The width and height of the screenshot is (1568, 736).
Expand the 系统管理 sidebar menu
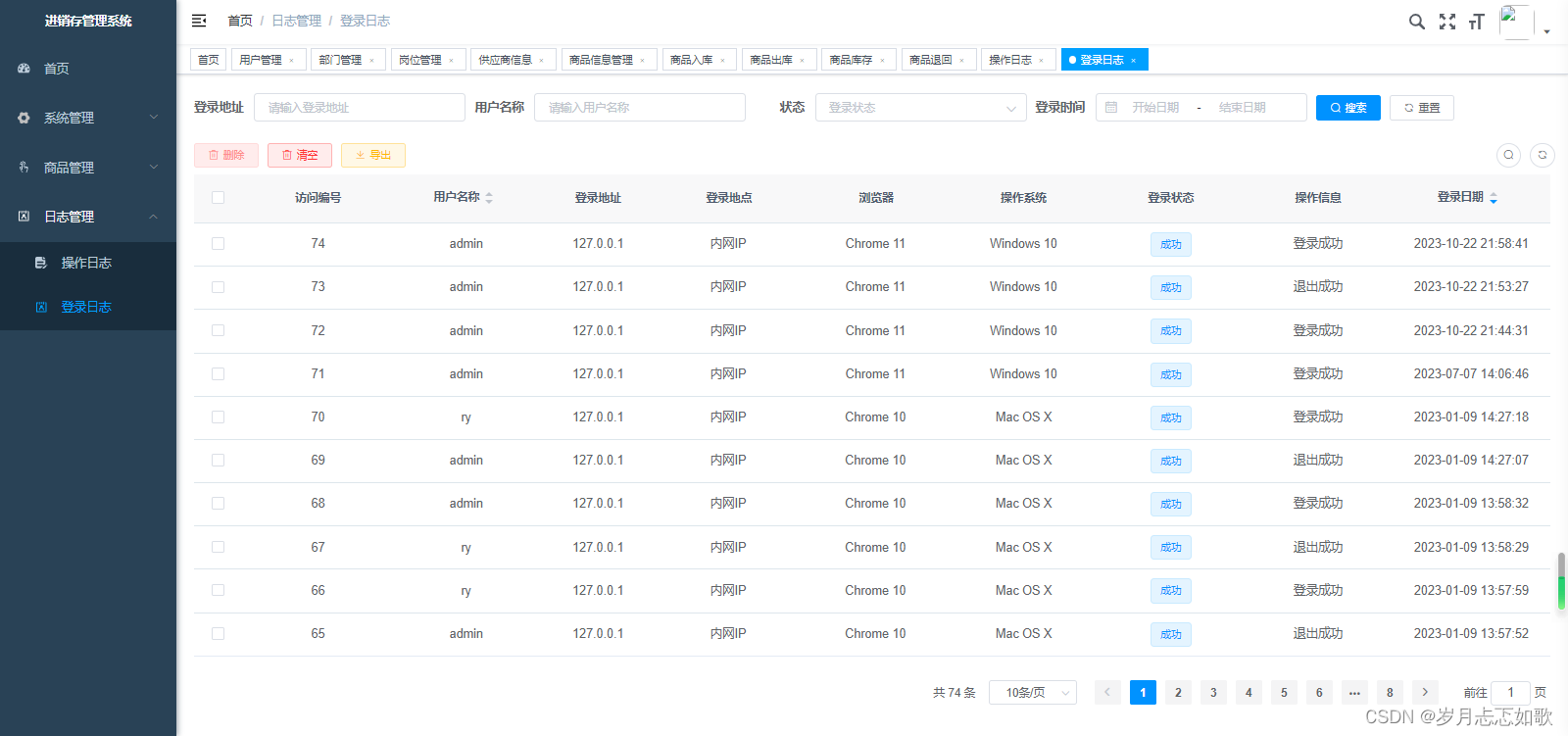(x=88, y=118)
